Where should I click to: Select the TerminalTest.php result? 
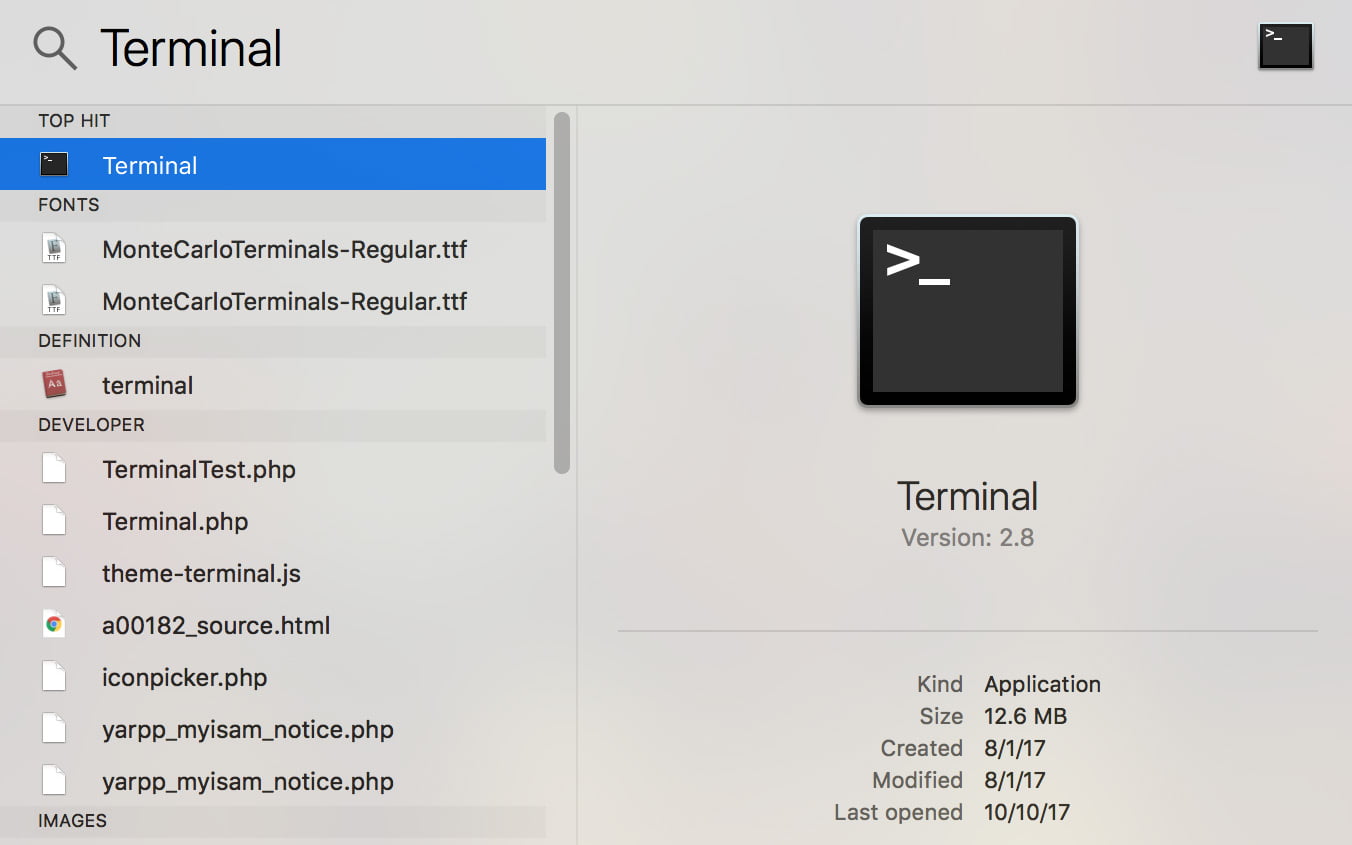[273, 469]
